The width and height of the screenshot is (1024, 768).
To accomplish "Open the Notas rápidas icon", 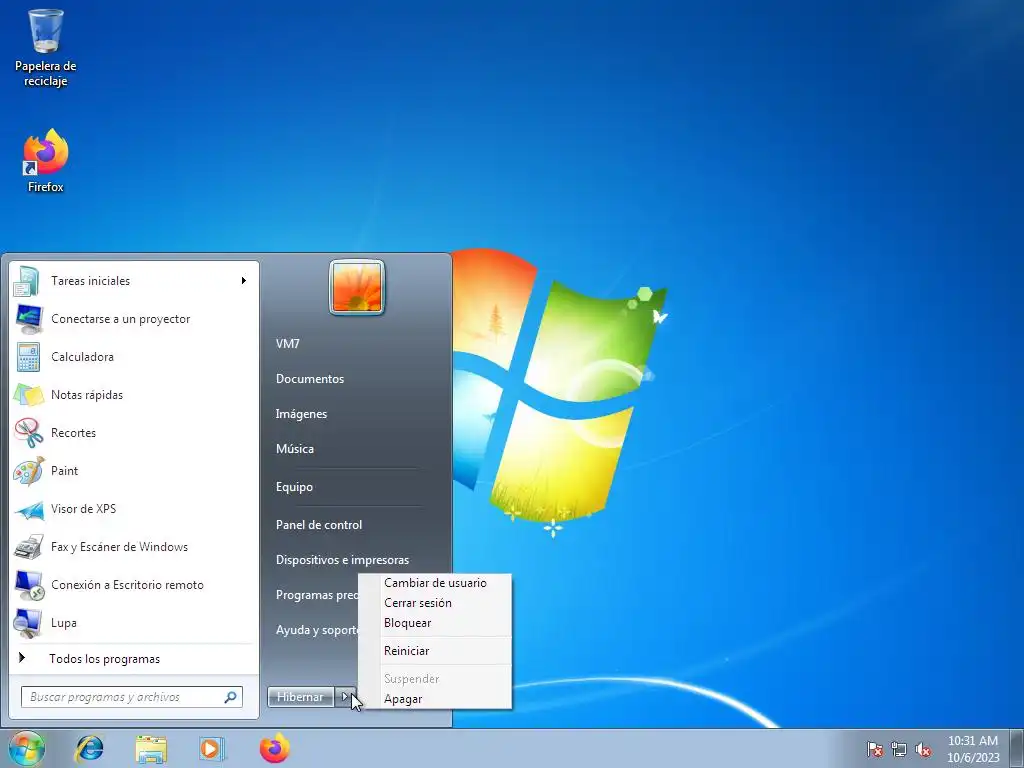I will pos(28,394).
